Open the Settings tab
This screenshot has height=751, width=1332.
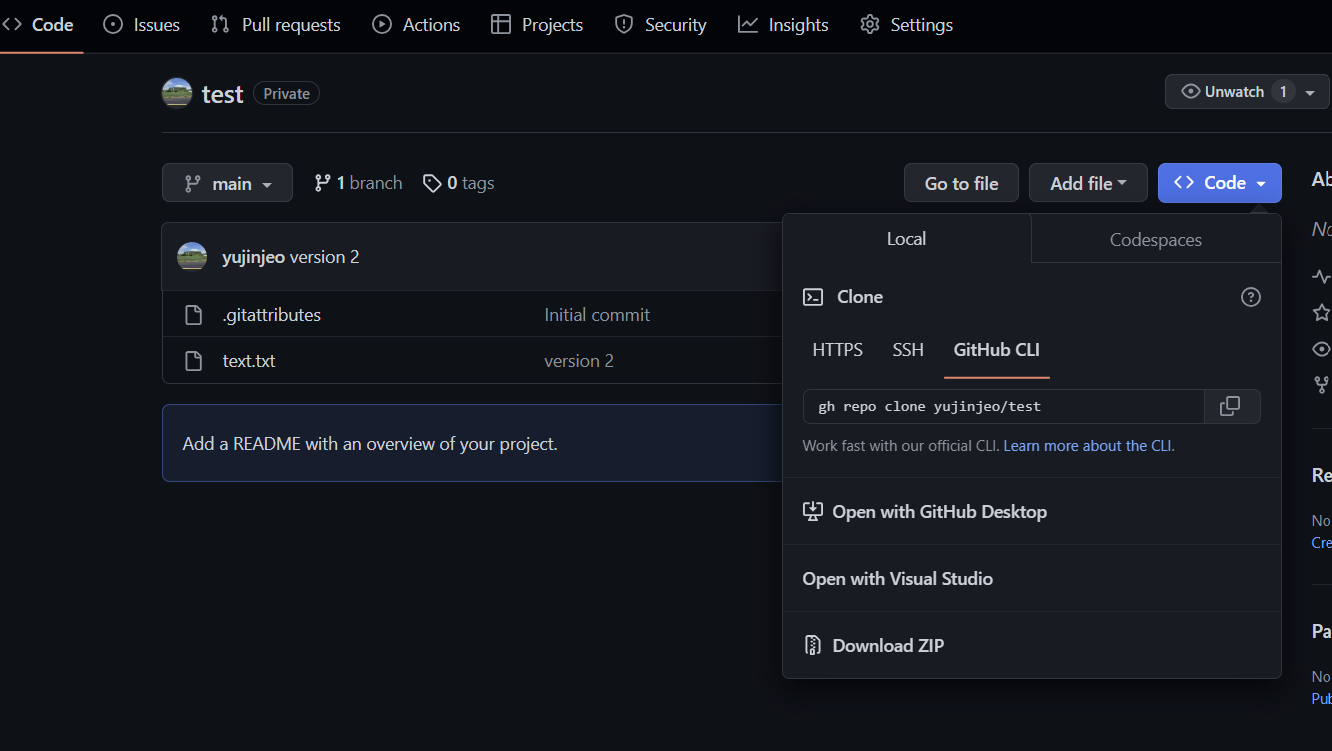pos(906,25)
